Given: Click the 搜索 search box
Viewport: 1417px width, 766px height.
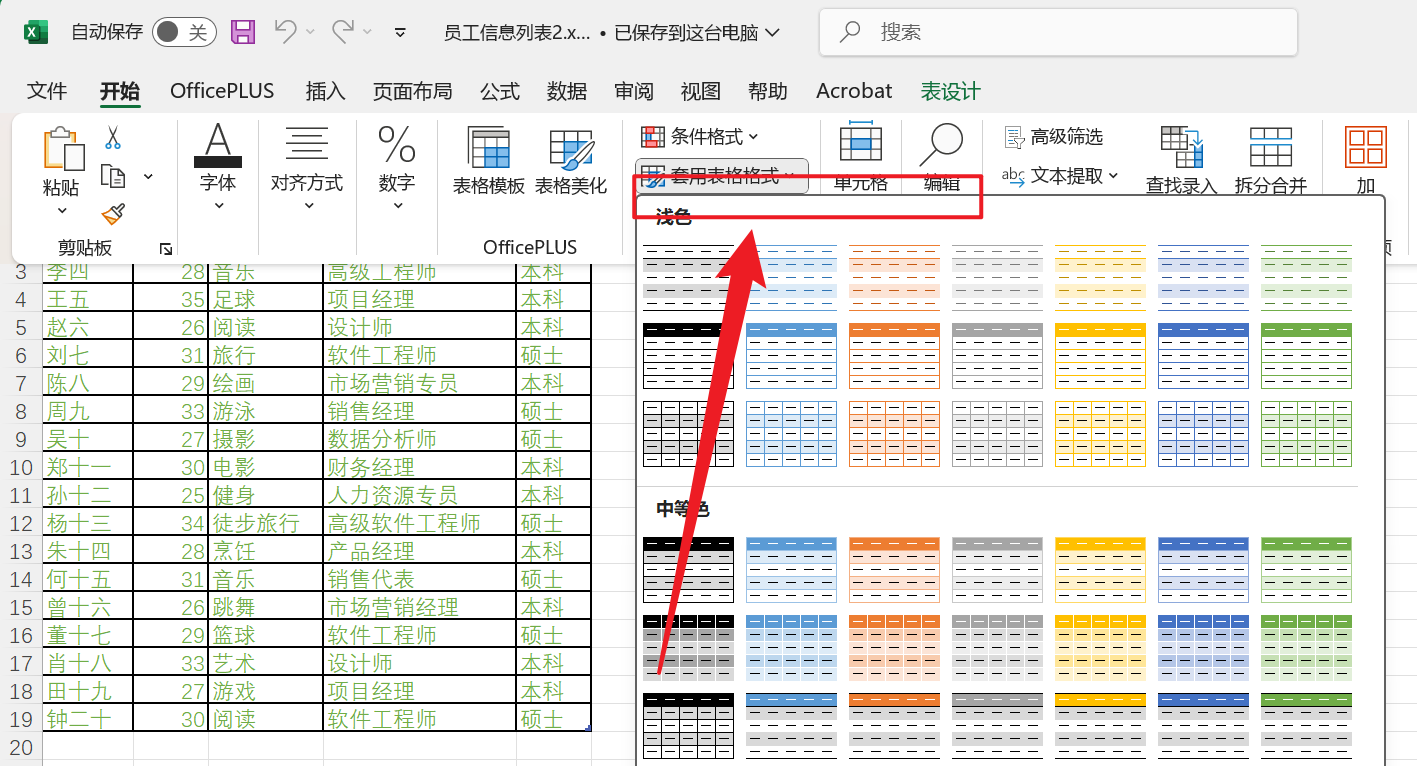Looking at the screenshot, I should (1058, 32).
